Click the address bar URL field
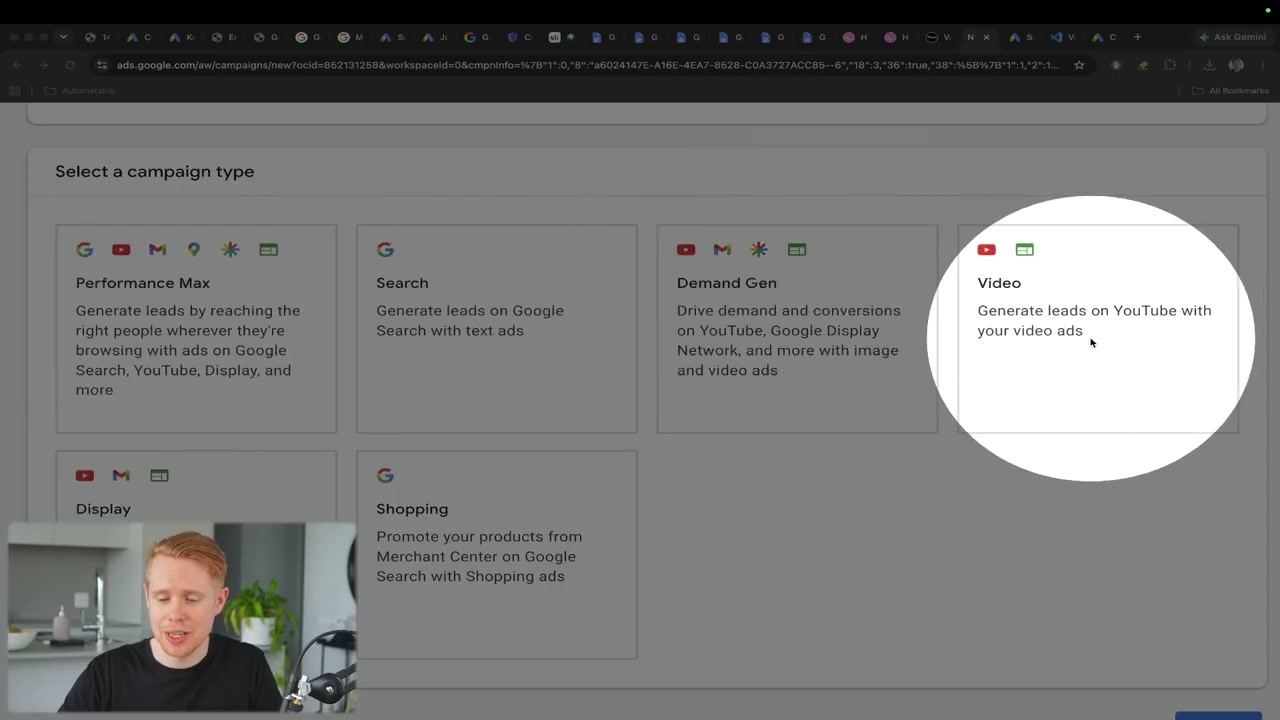The image size is (1280, 720). pyautogui.click(x=587, y=65)
